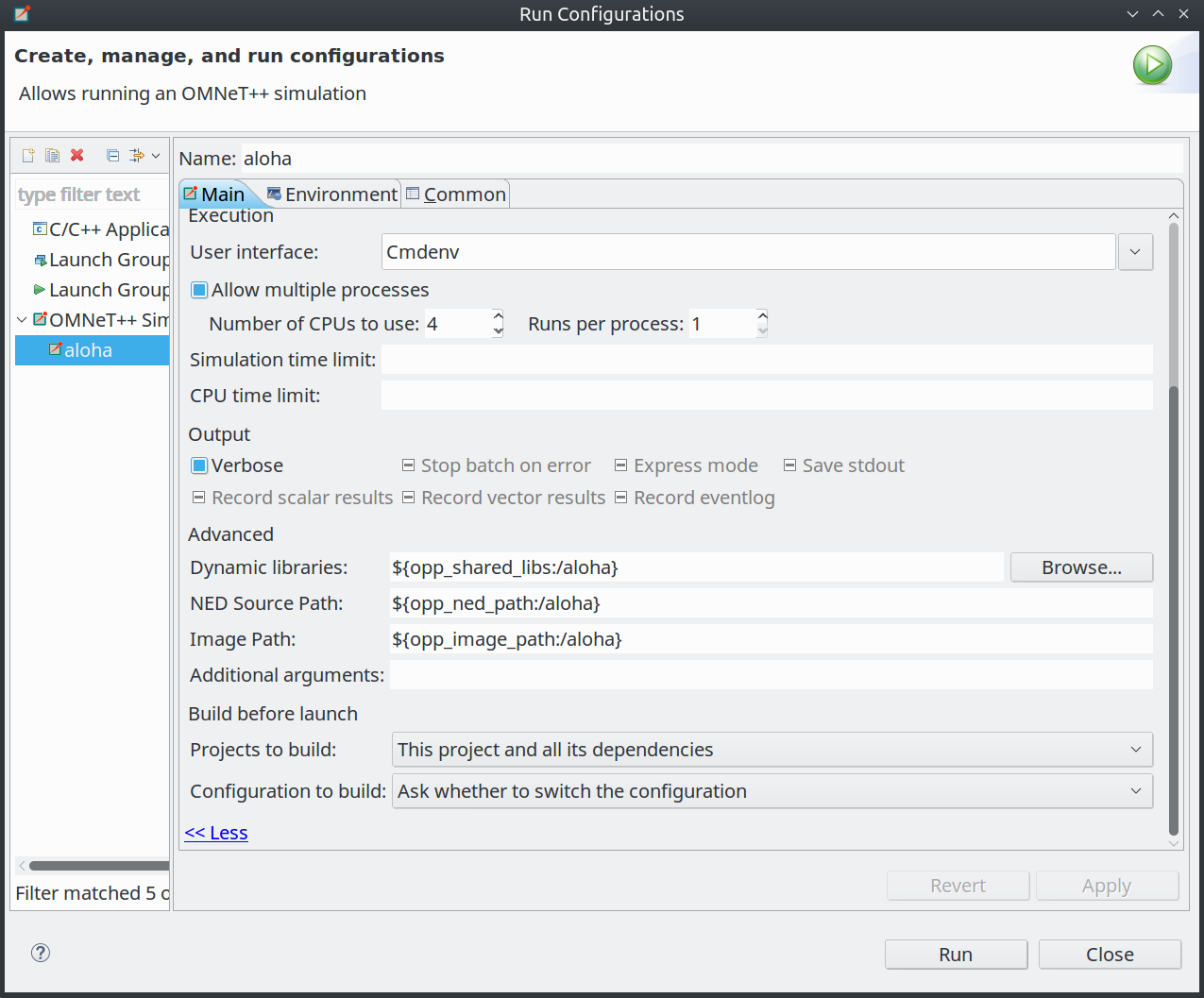Select the C/C++ Application configuration type
The image size is (1204, 998).
(x=100, y=229)
